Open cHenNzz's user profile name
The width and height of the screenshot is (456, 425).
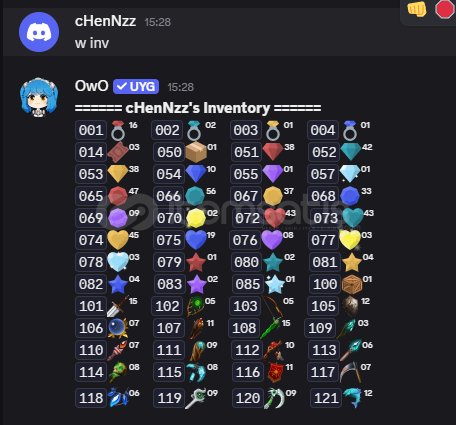pos(105,21)
